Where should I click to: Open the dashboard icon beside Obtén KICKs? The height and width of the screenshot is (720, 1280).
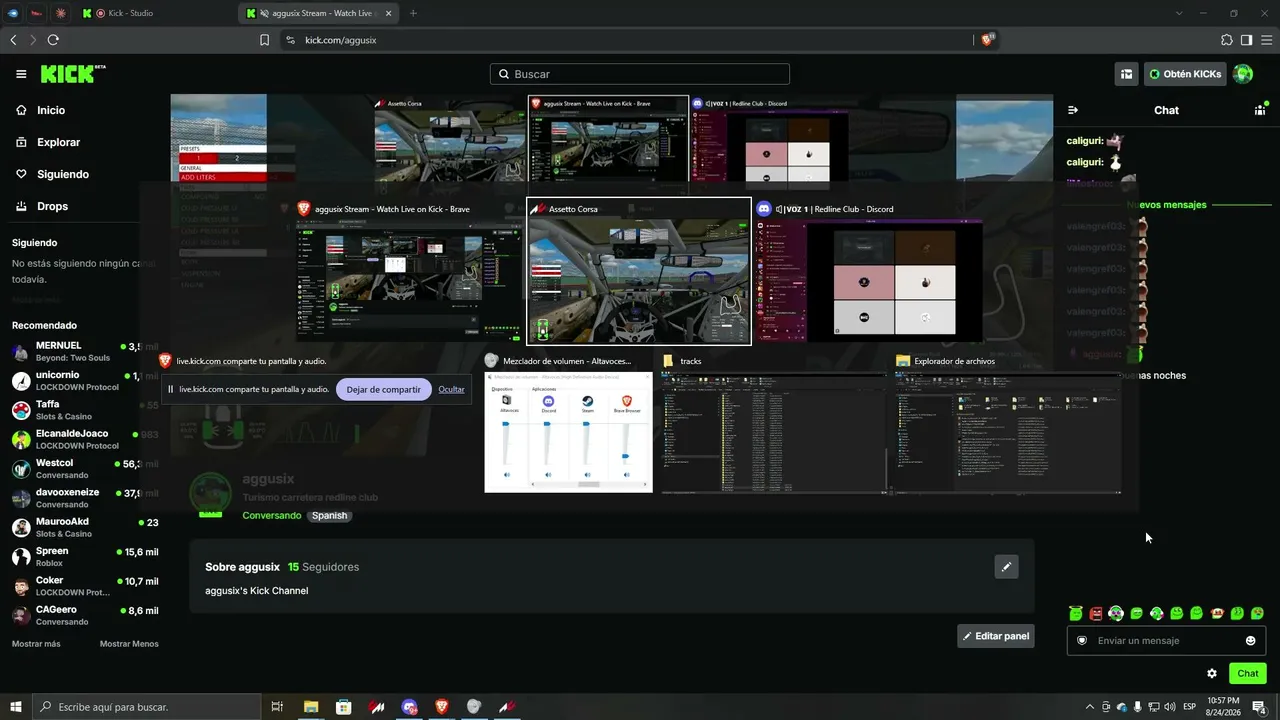click(x=1126, y=74)
